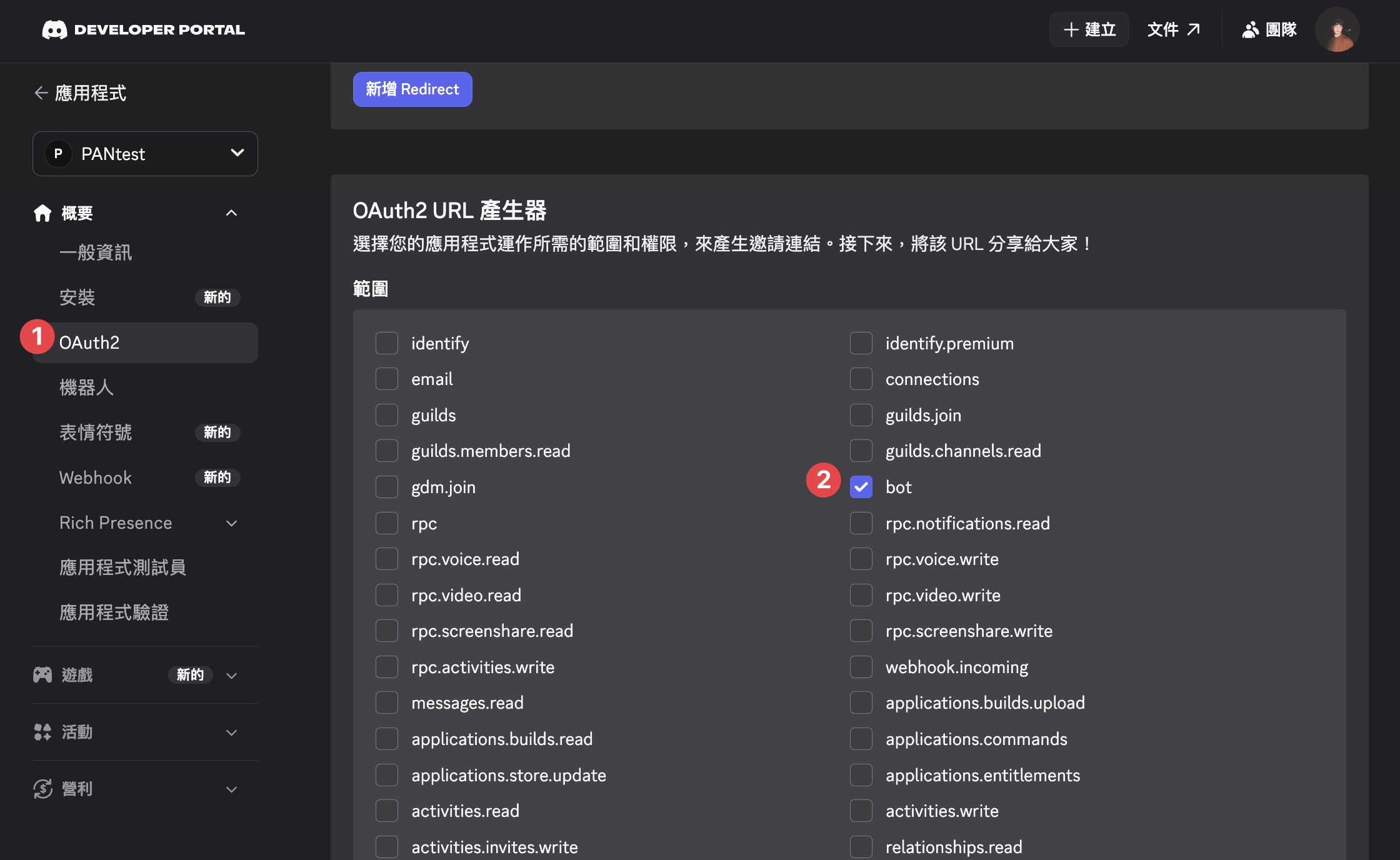The image size is (1400, 860).
Task: Click the 營利 monetization icon
Action: [42, 788]
